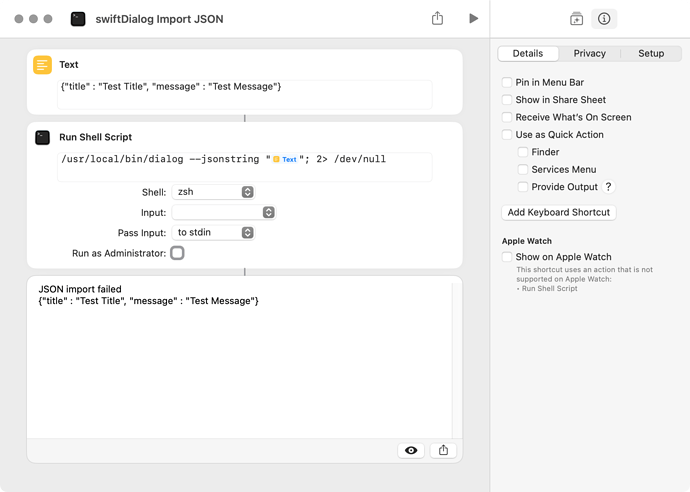Click the shell script command field
The image size is (690, 492).
[x=245, y=167]
